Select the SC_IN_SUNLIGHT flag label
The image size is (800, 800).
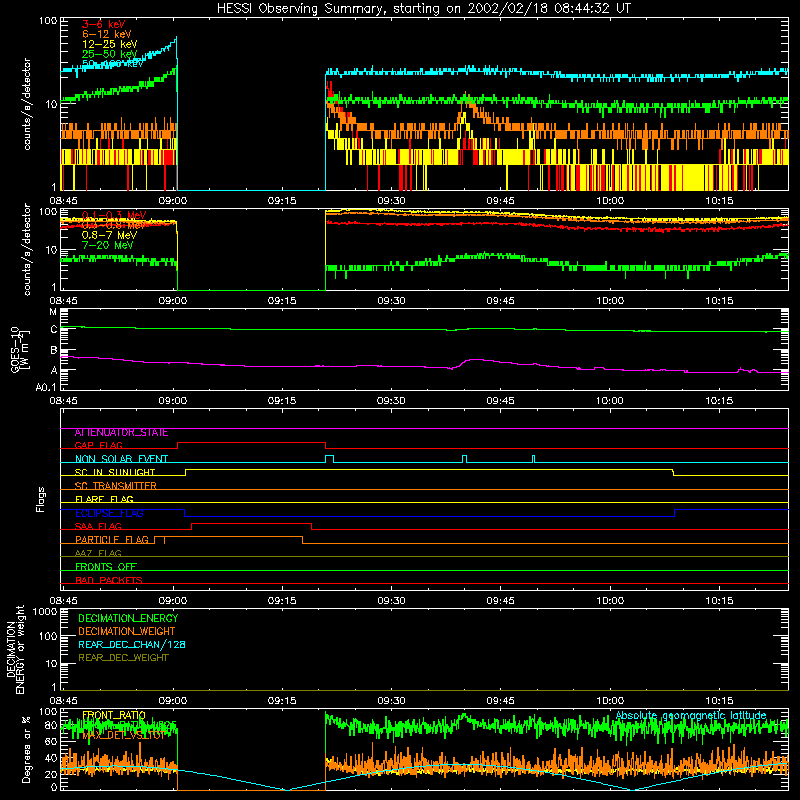tap(115, 472)
